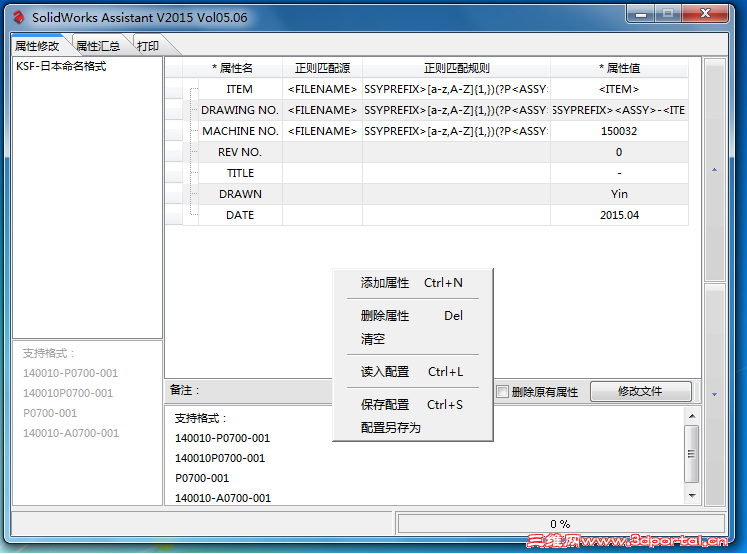
Task: Maximize the SolidWorks Assistant window
Action: pos(668,14)
